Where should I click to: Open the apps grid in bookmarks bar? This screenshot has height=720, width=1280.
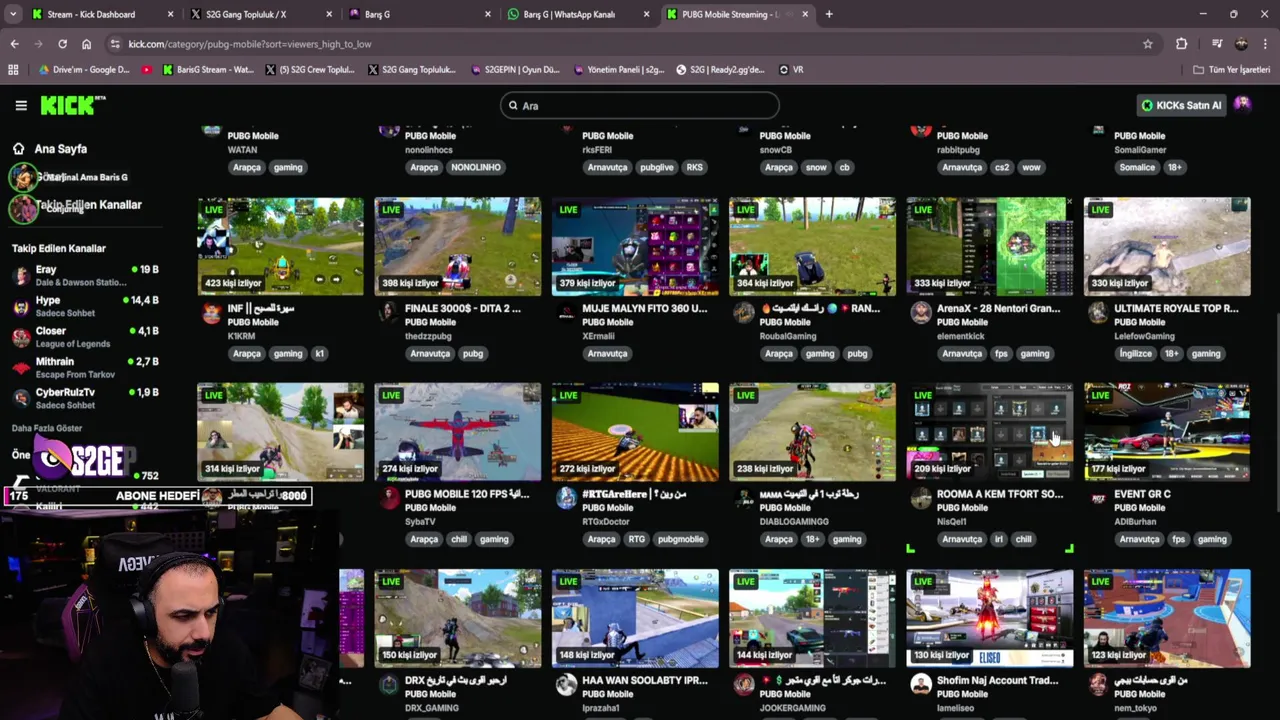tap(13, 70)
